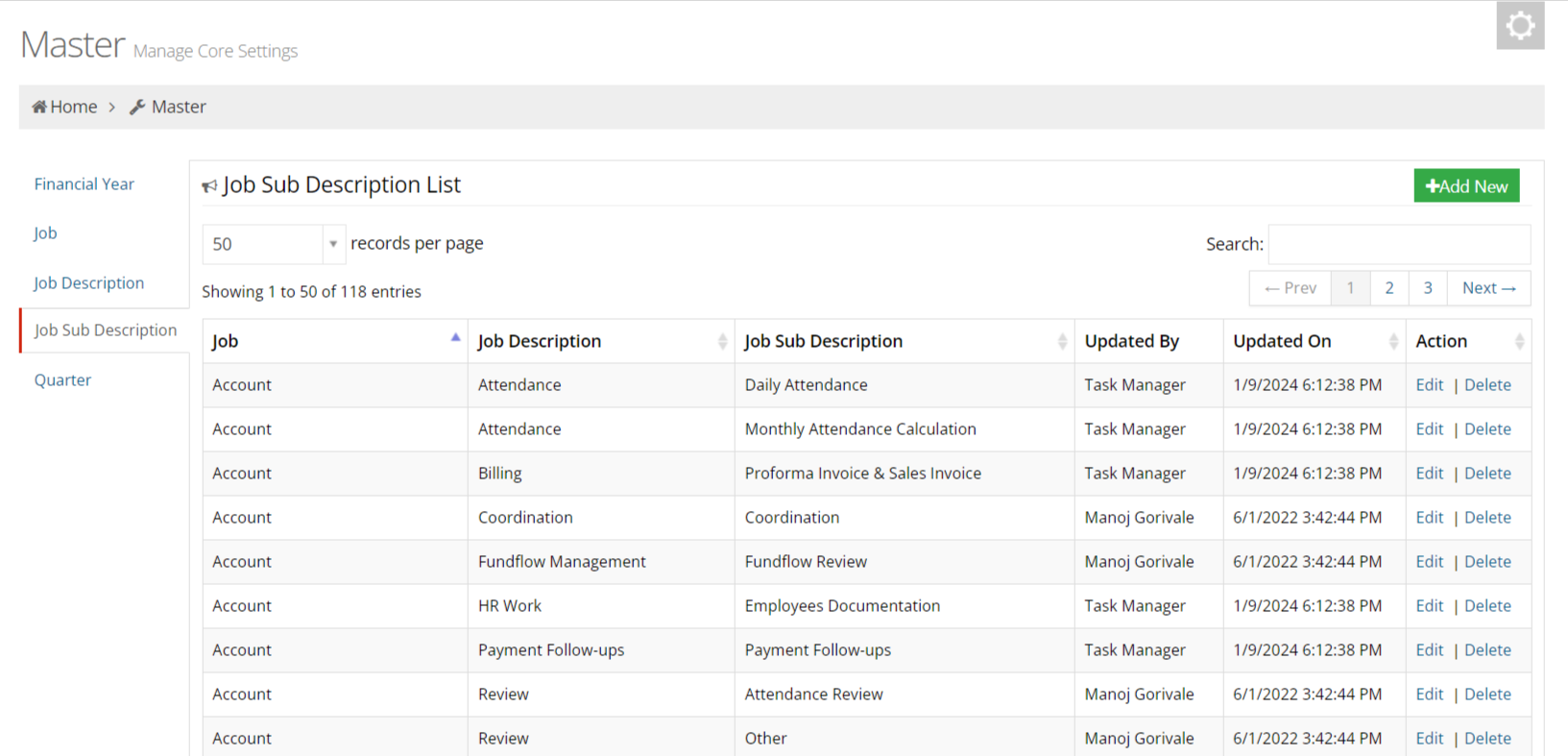1568x756 pixels.
Task: Click into the Search input field
Action: tap(1399, 244)
